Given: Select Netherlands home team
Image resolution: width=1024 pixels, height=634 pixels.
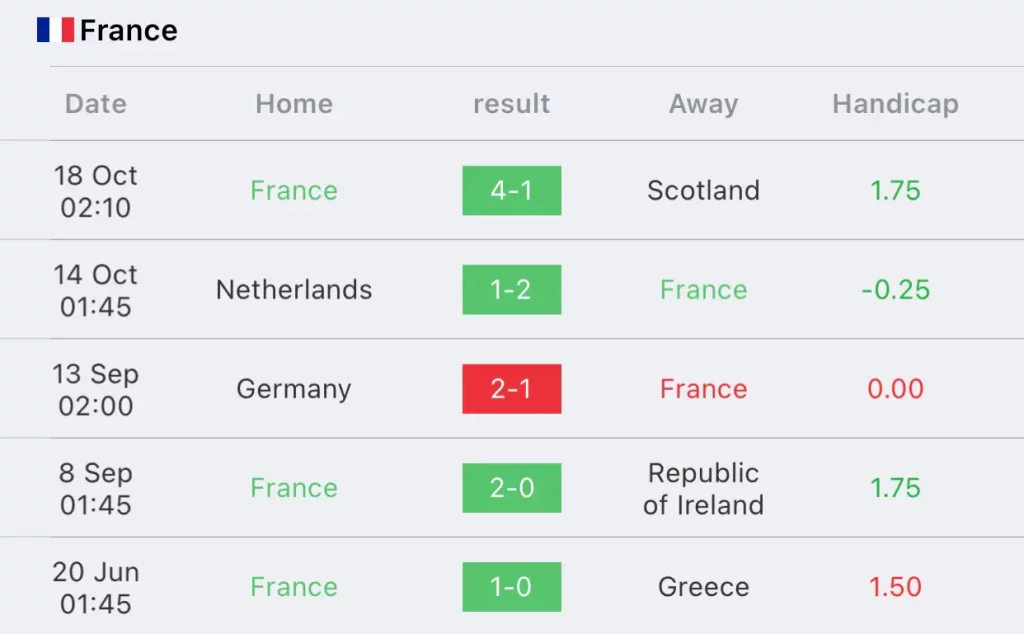Looking at the screenshot, I should [x=294, y=290].
